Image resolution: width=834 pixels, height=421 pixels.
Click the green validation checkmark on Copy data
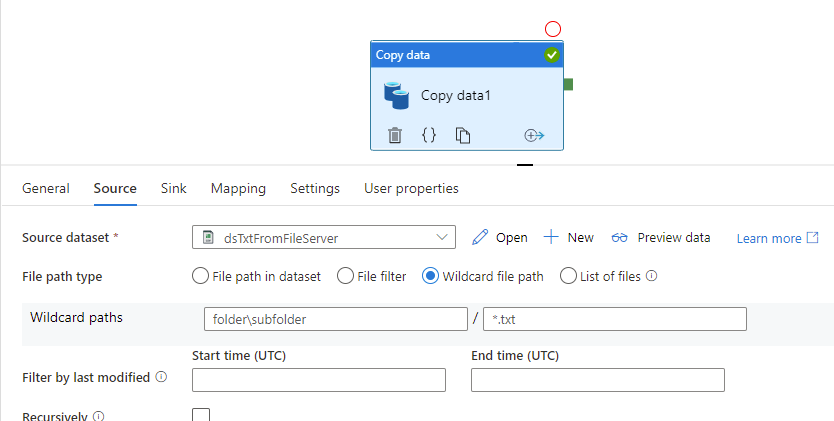[552, 55]
